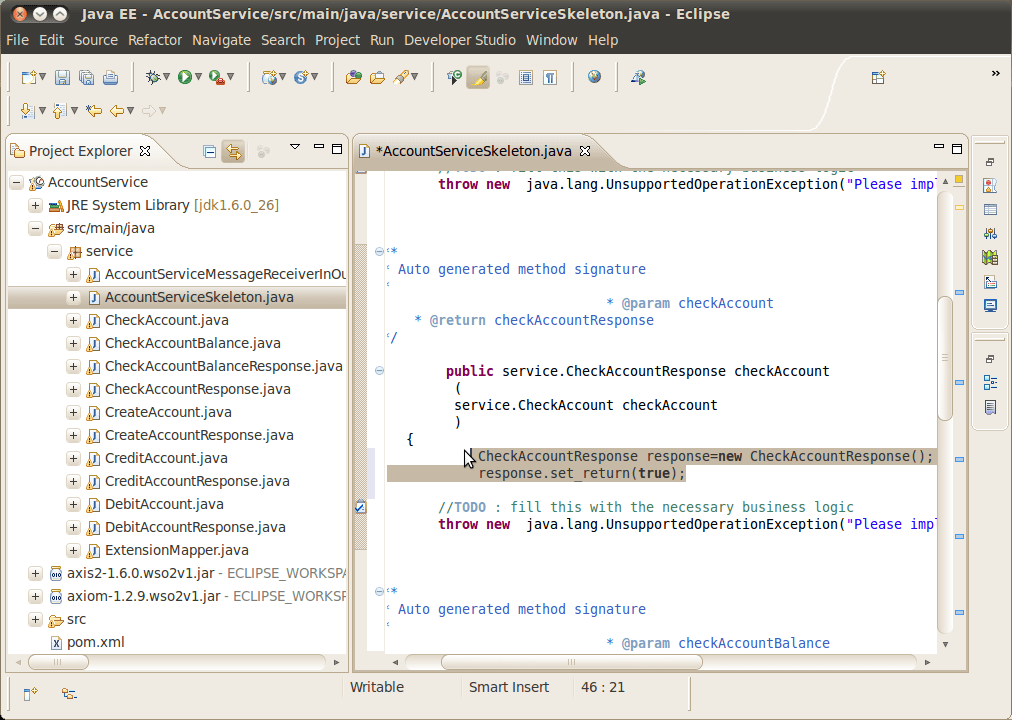The width and height of the screenshot is (1012, 720).
Task: Click the Run External Tools icon
Action: click(217, 77)
